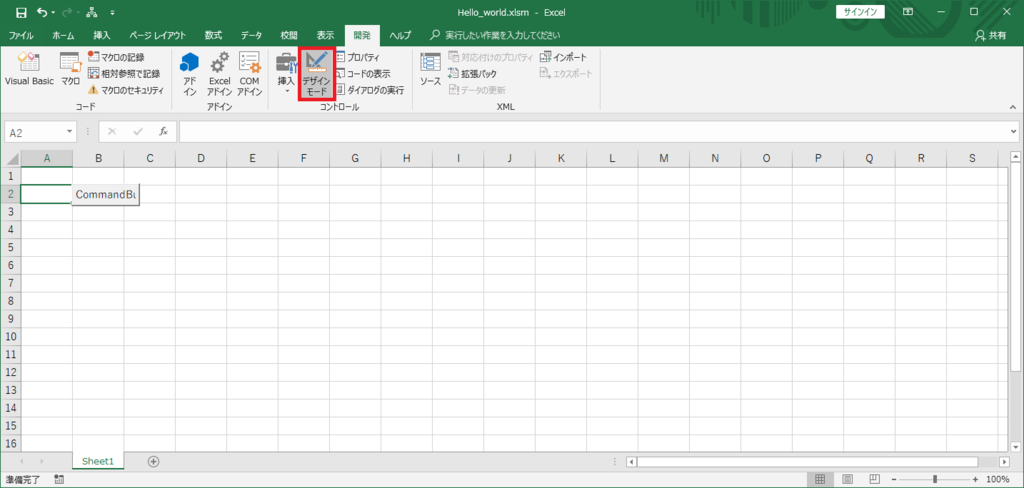Image resolution: width=1024 pixels, height=488 pixels.
Task: Switch to the View tab
Action: click(x=325, y=35)
